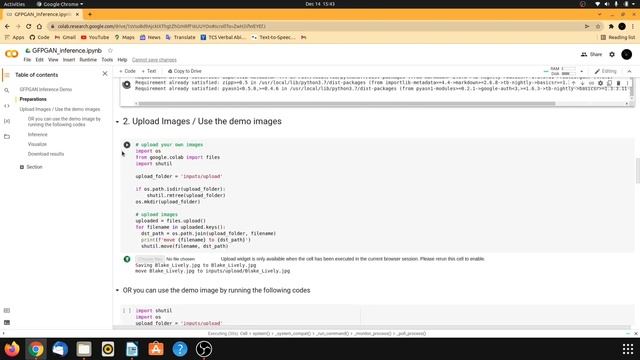
Task: Open the Runtime menu
Action: coord(88,60)
